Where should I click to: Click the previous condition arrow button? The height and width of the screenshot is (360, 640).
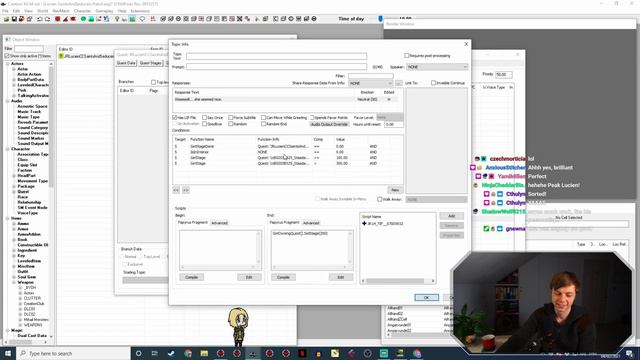click(176, 190)
